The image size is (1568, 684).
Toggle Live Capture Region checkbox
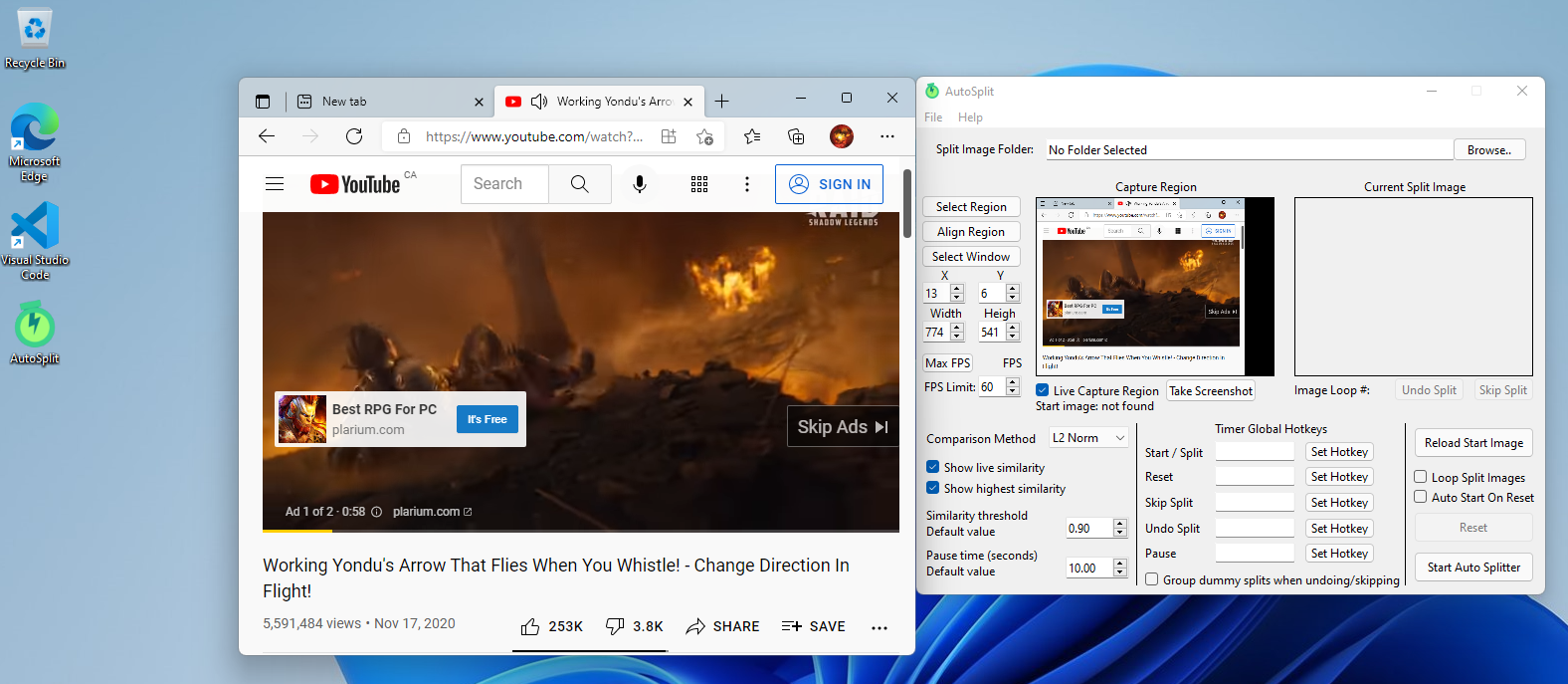tap(1043, 390)
